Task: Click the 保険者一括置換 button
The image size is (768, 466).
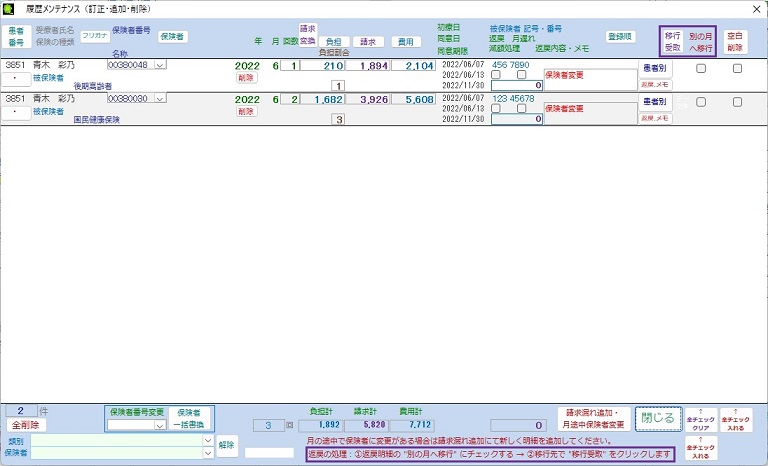Action: [189, 418]
